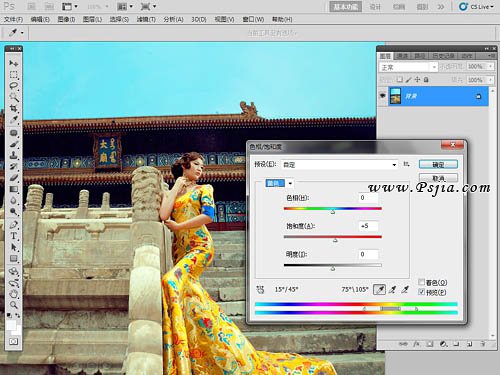Toggle the Preview checkbox
500x375 pixels.
(x=422, y=292)
